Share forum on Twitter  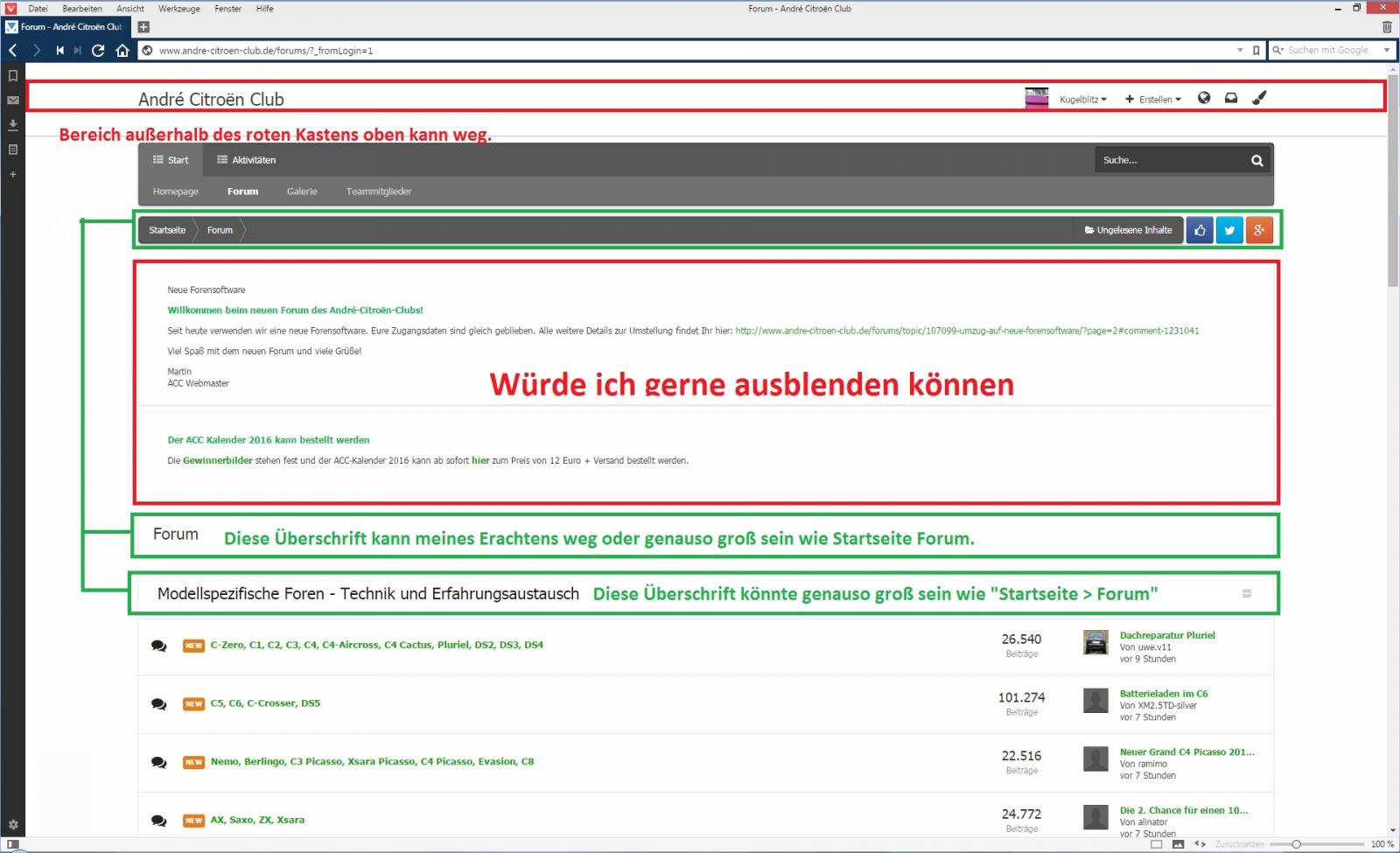coord(1229,230)
